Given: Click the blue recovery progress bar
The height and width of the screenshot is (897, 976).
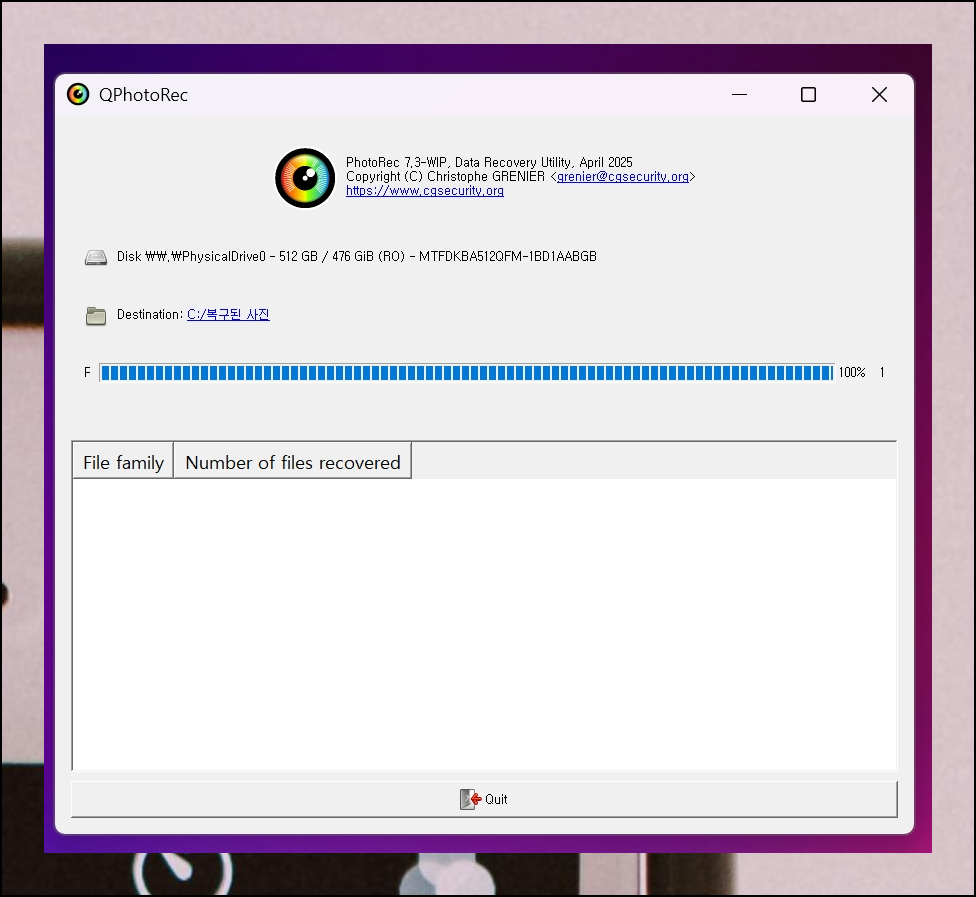Looking at the screenshot, I should [x=467, y=373].
